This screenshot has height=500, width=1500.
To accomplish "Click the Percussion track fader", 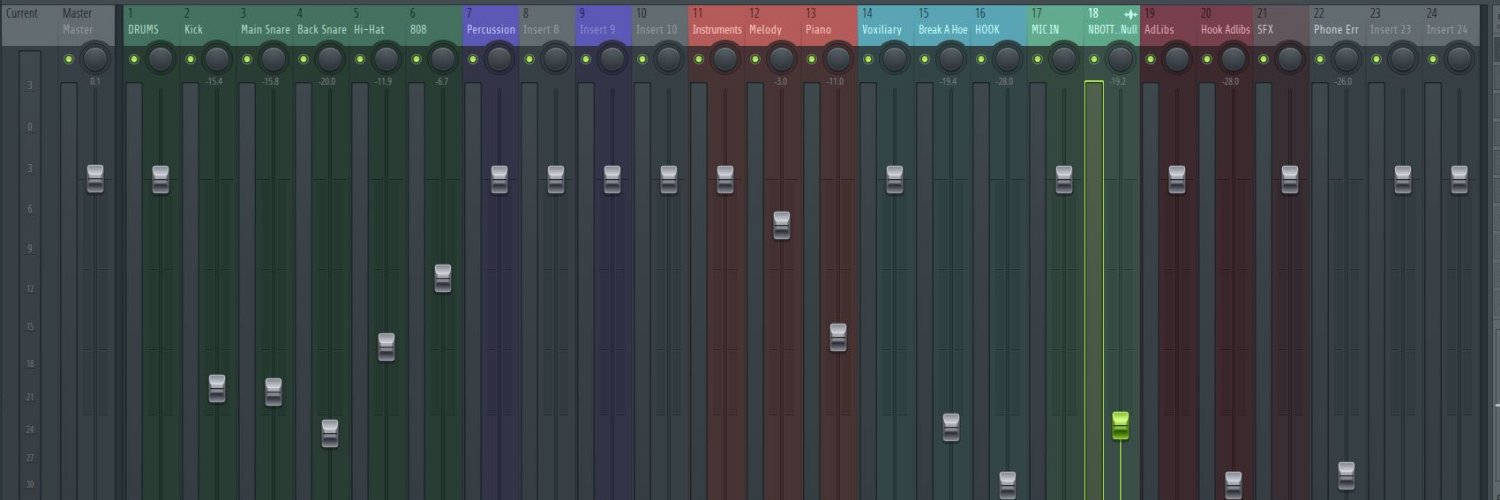I will click(x=499, y=179).
